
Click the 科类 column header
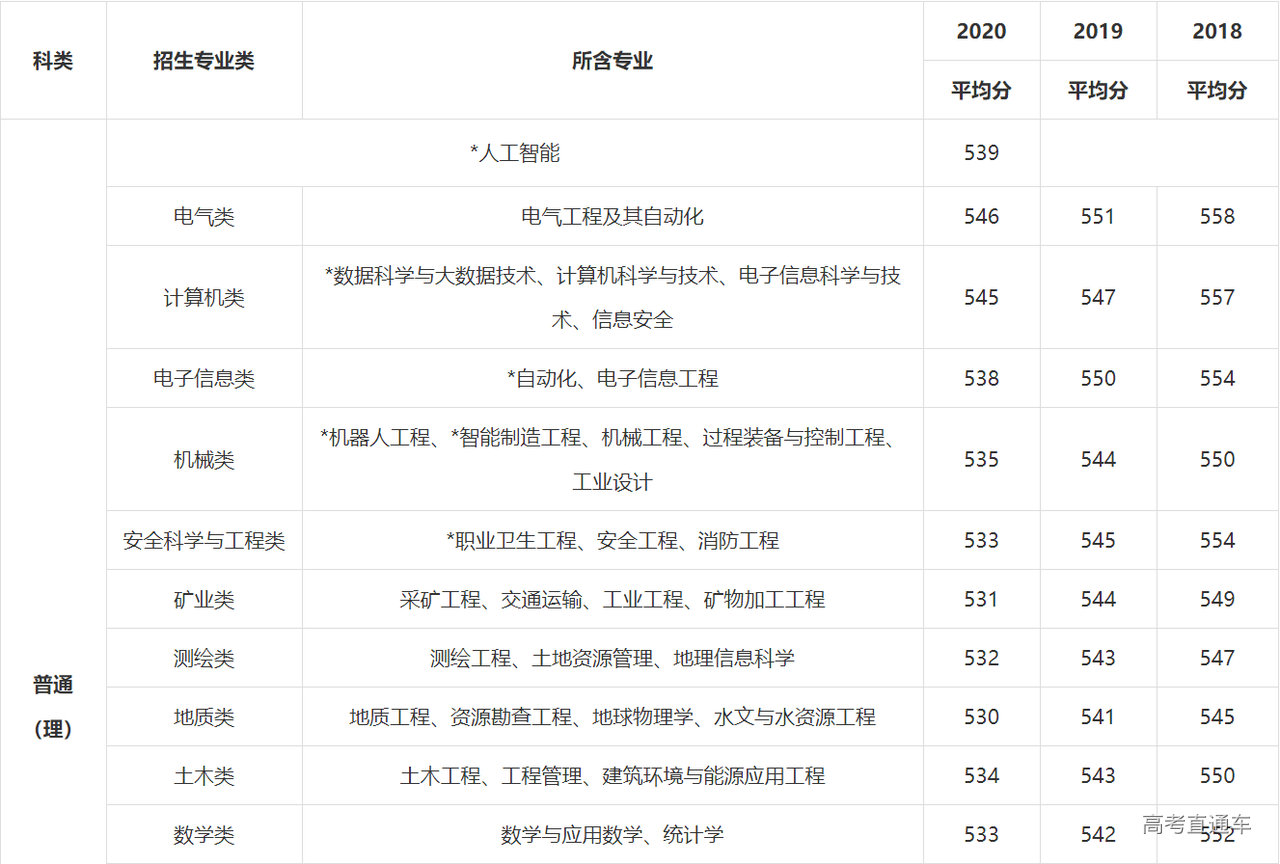pos(53,61)
